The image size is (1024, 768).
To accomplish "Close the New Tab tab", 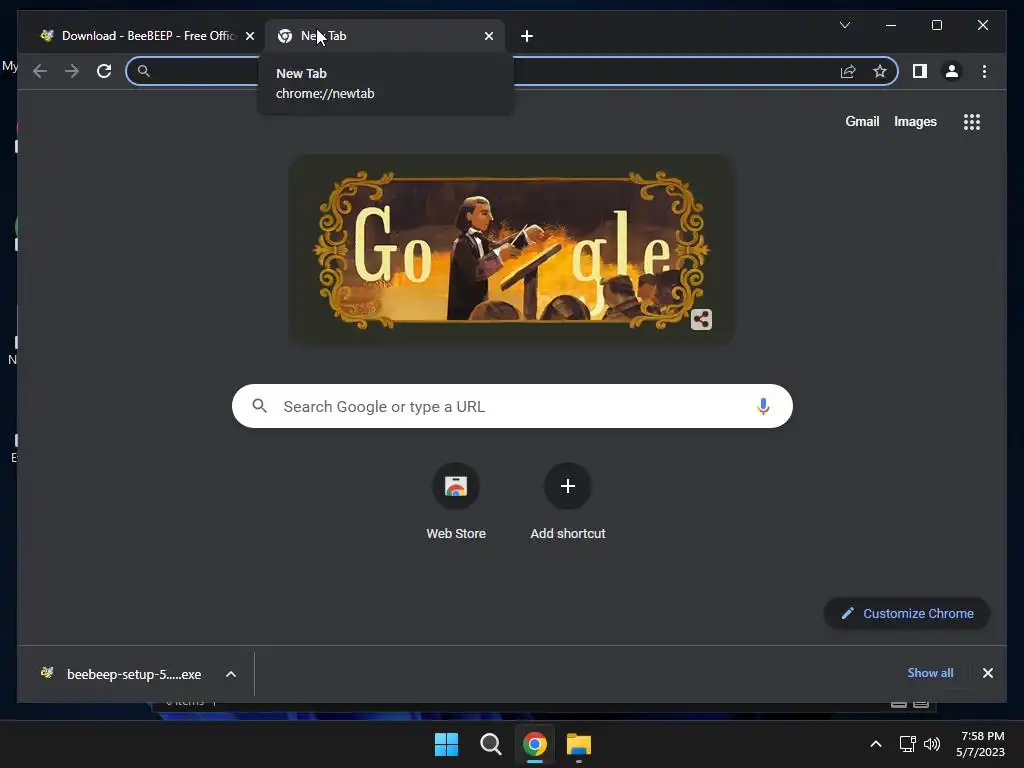I will pos(488,36).
